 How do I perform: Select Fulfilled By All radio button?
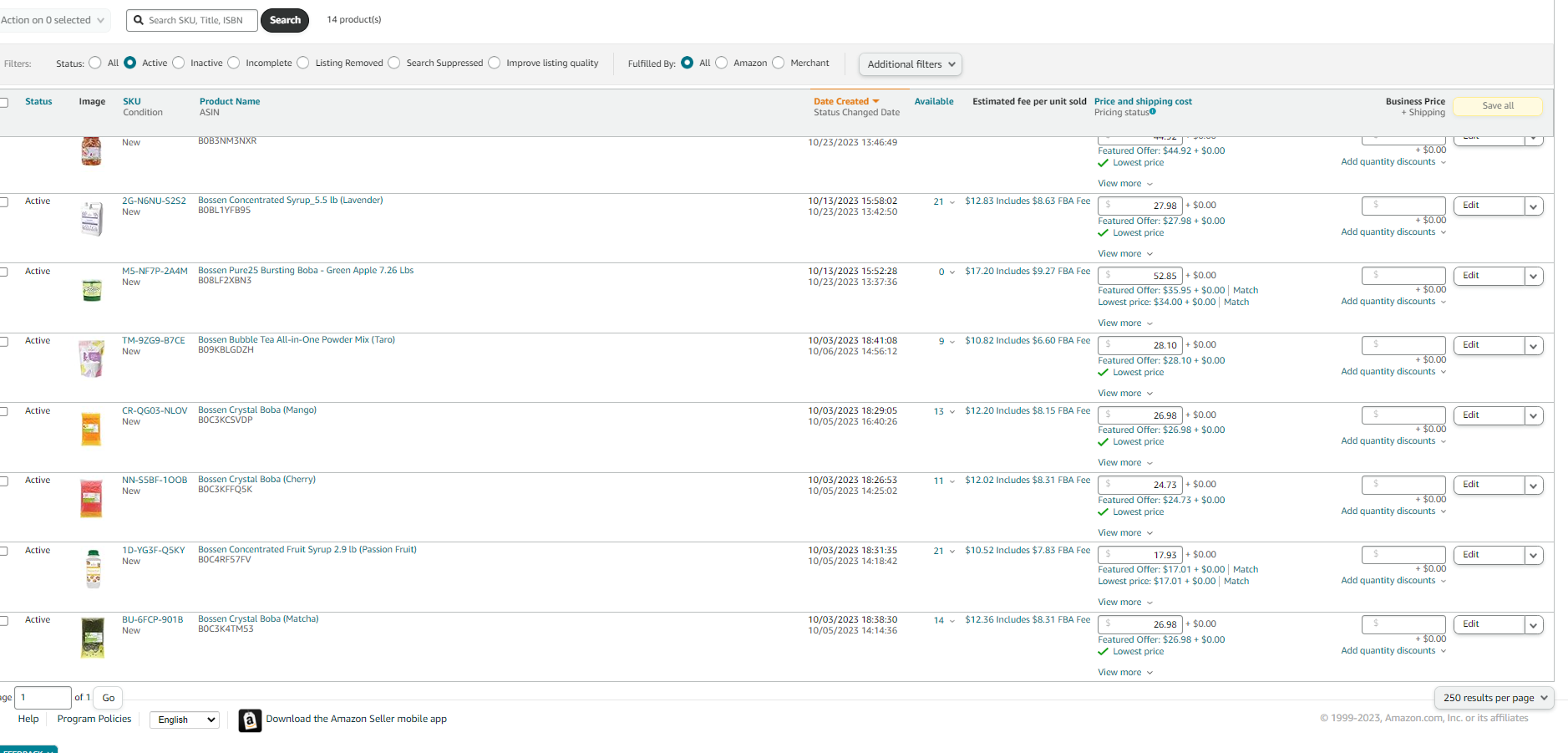point(687,63)
